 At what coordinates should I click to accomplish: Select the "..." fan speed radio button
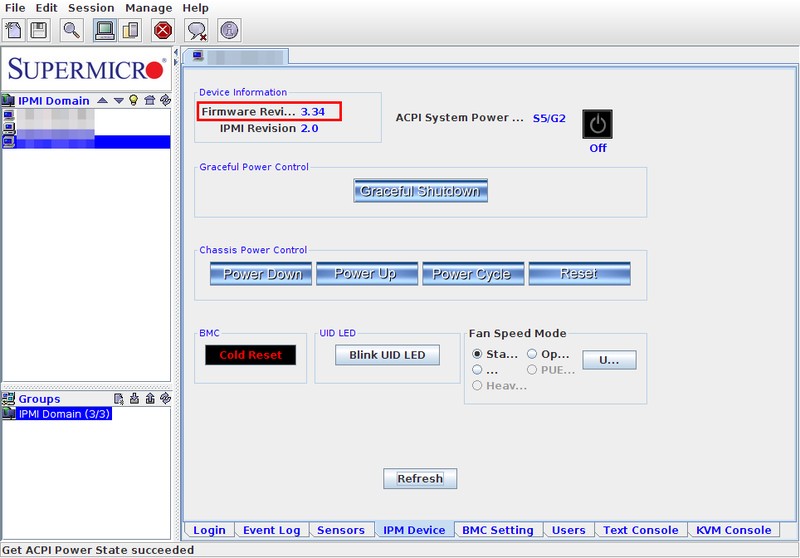[x=477, y=370]
